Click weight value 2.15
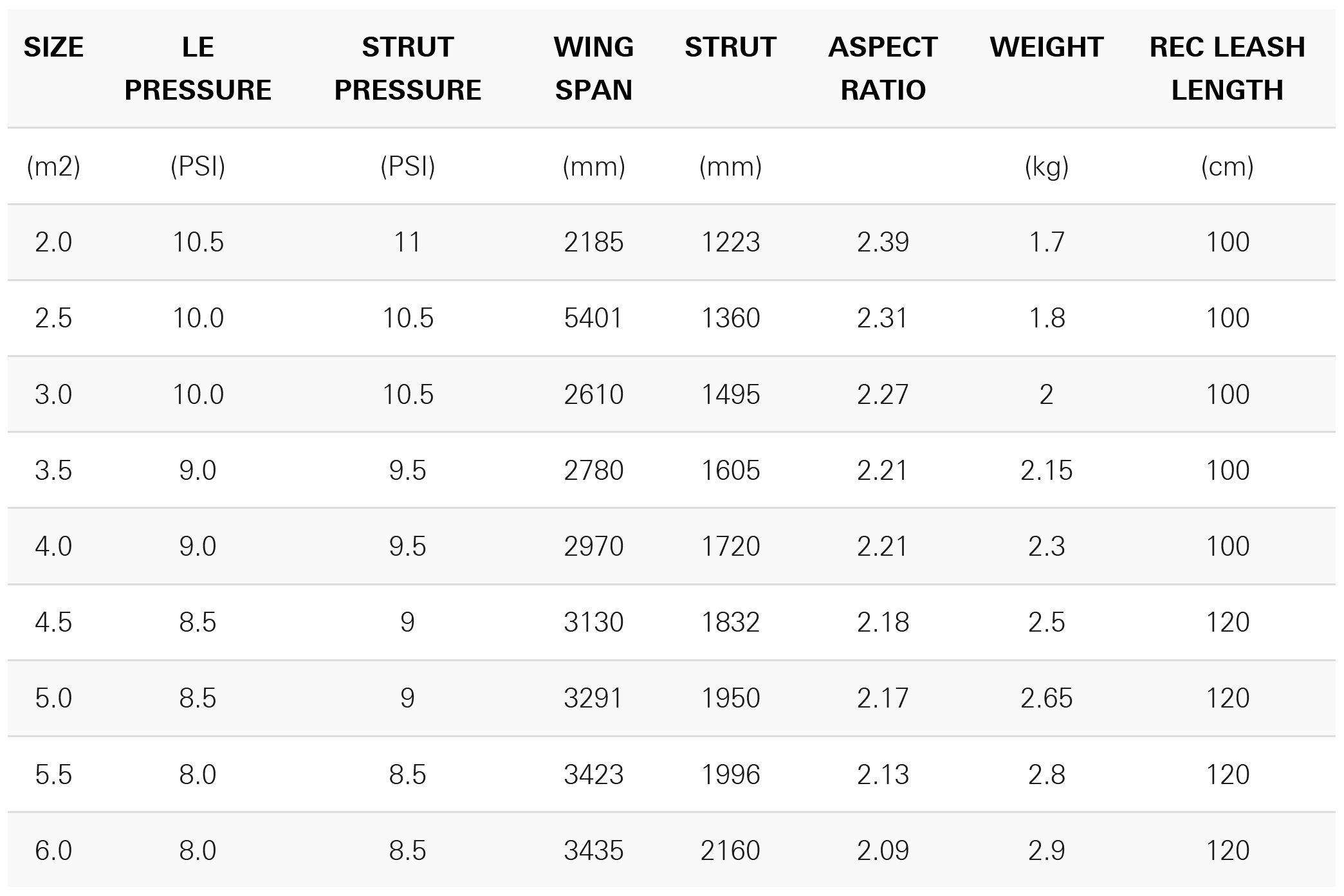1344x896 pixels. [1046, 470]
